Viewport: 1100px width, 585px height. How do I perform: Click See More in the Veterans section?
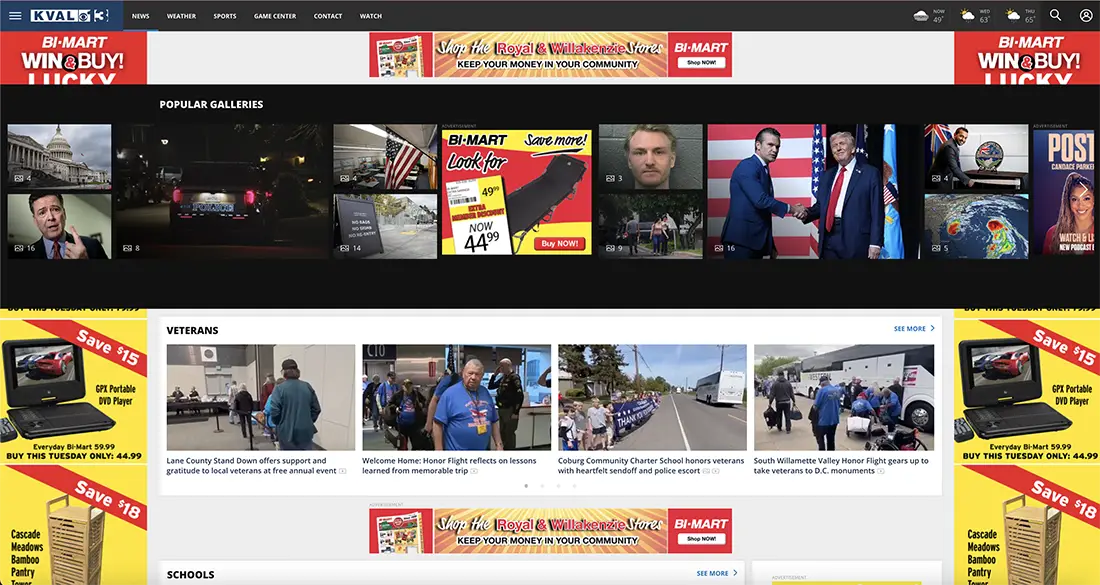coord(910,328)
